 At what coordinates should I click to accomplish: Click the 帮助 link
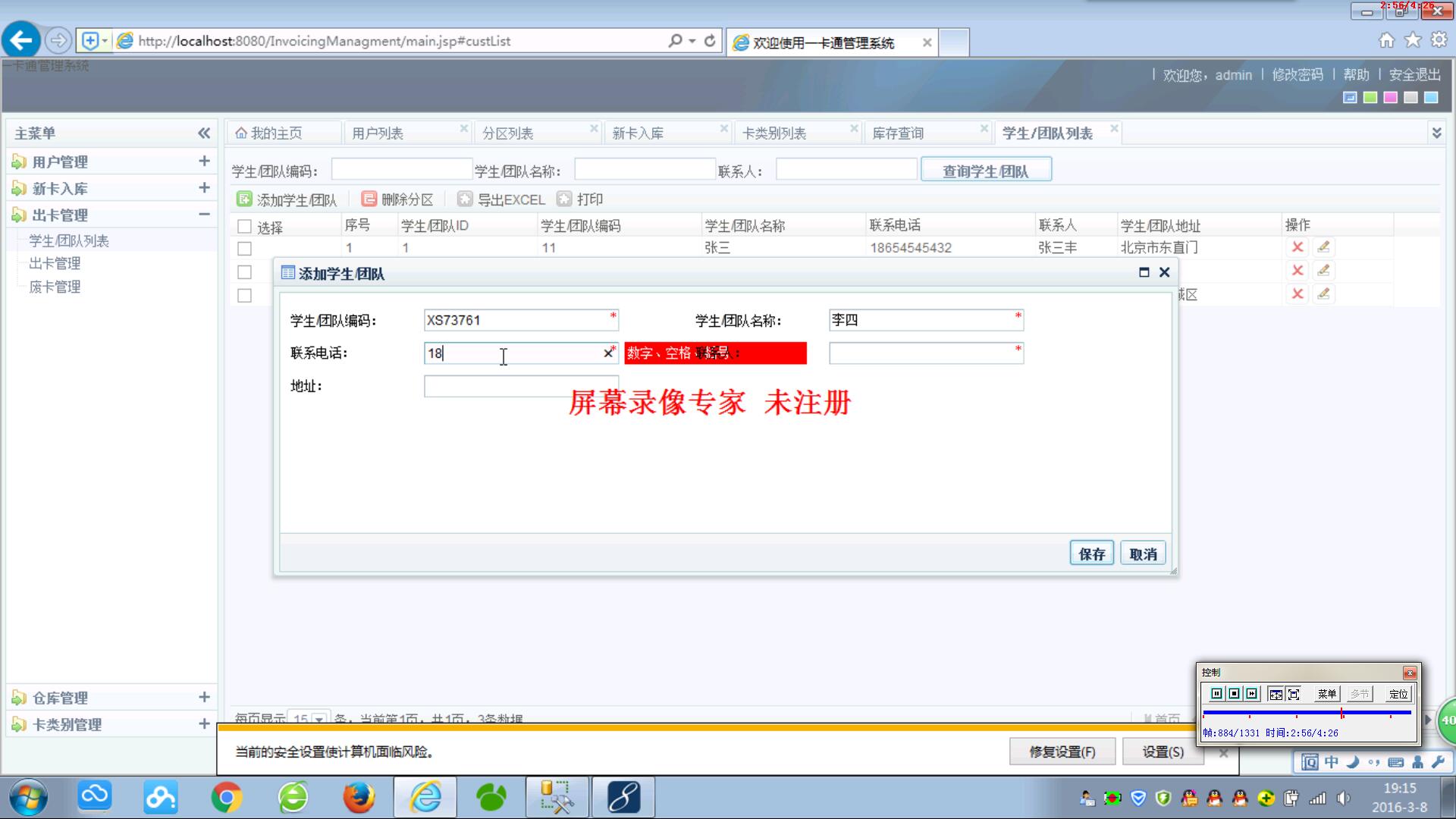click(1356, 74)
